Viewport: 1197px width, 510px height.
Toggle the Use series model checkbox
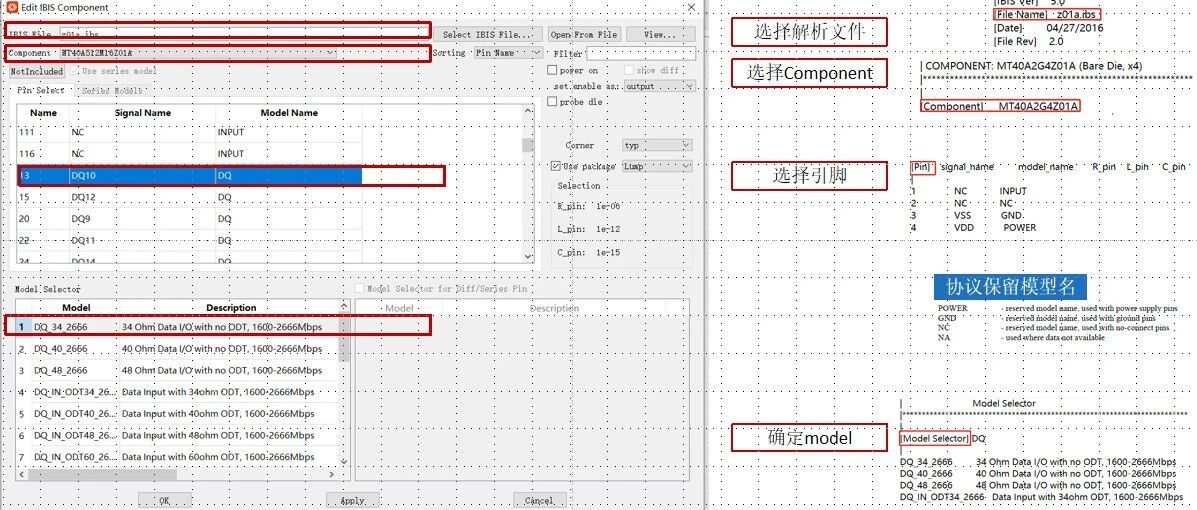tap(74, 71)
